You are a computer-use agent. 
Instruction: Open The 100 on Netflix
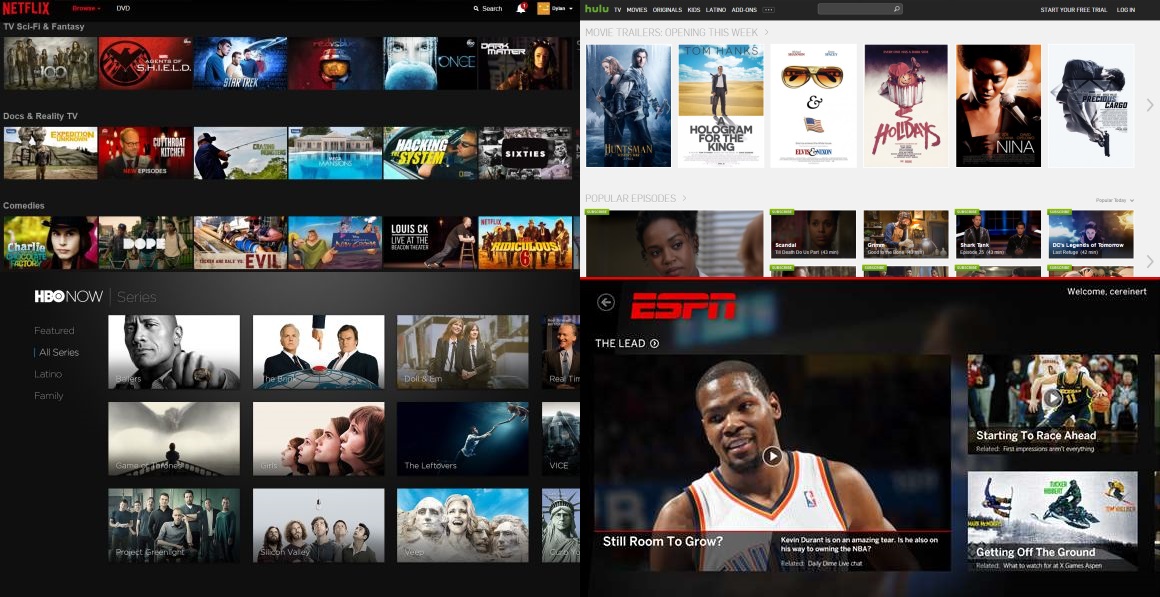click(50, 63)
